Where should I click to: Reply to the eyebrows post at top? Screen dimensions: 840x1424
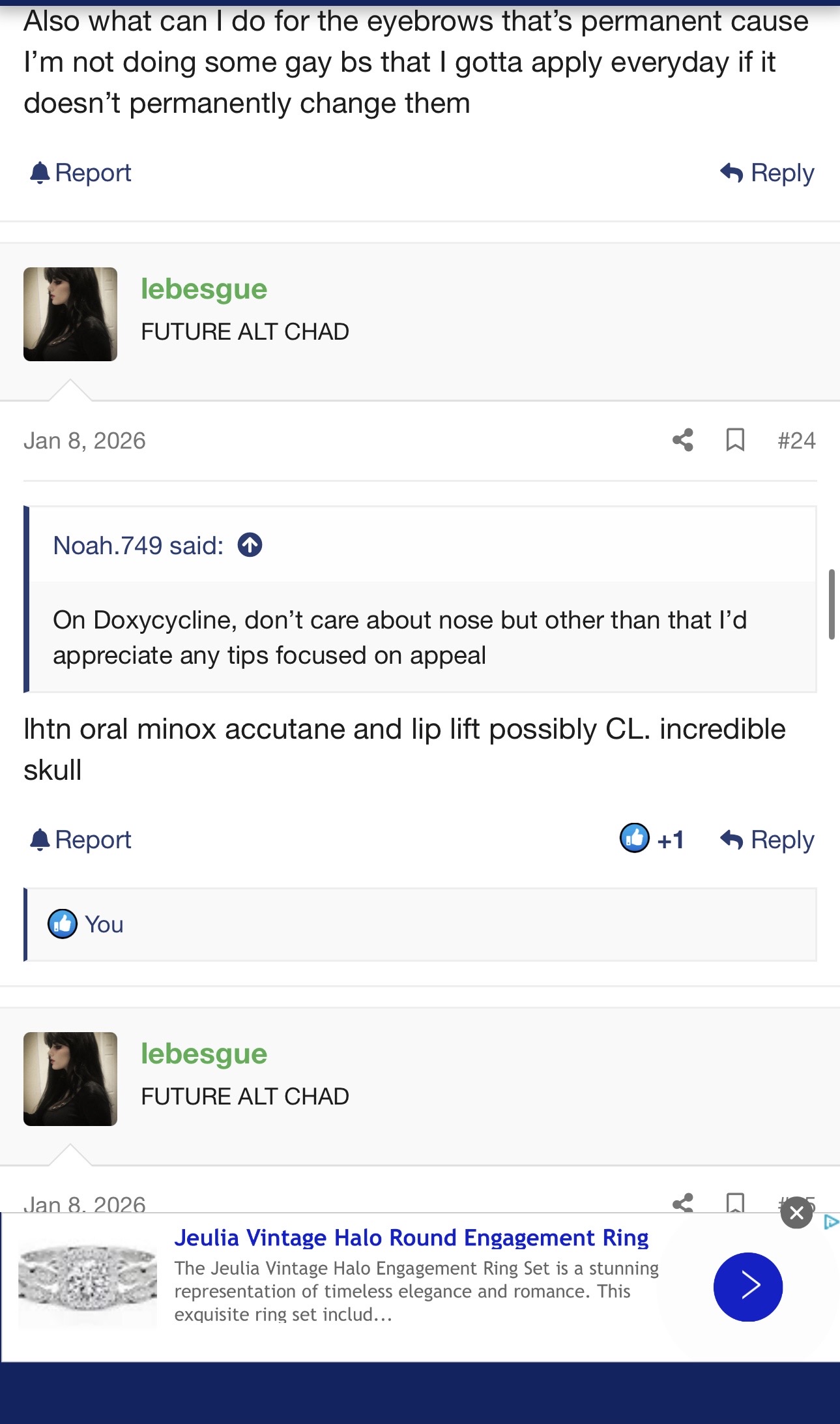point(768,173)
